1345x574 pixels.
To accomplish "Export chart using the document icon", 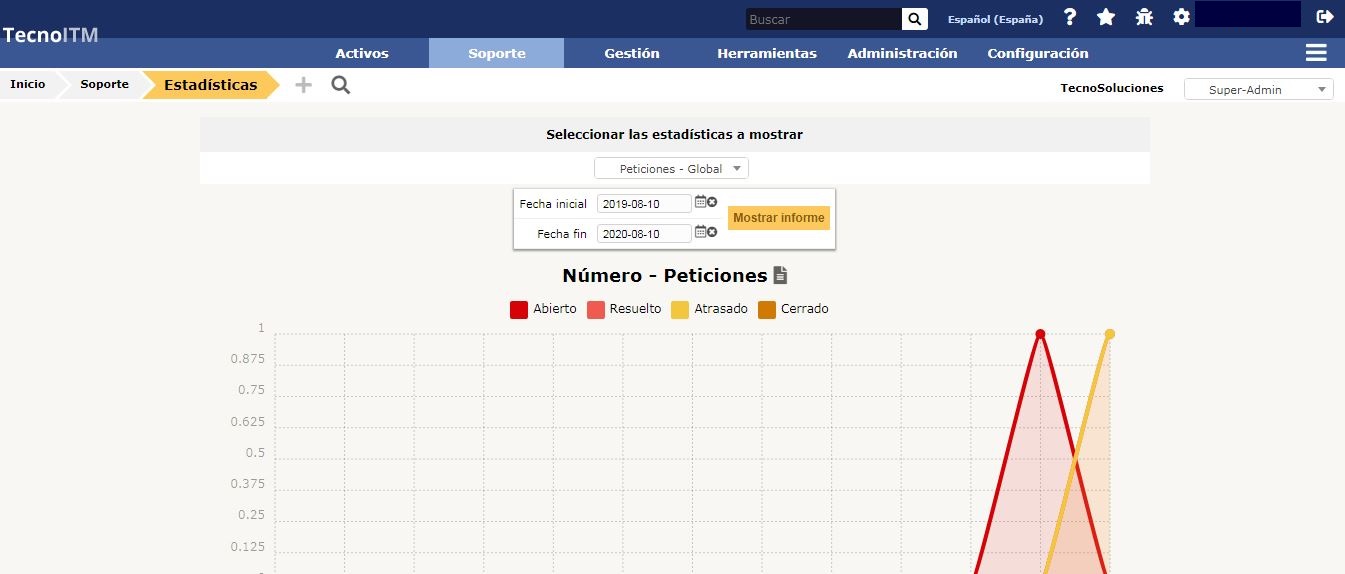I will click(781, 275).
